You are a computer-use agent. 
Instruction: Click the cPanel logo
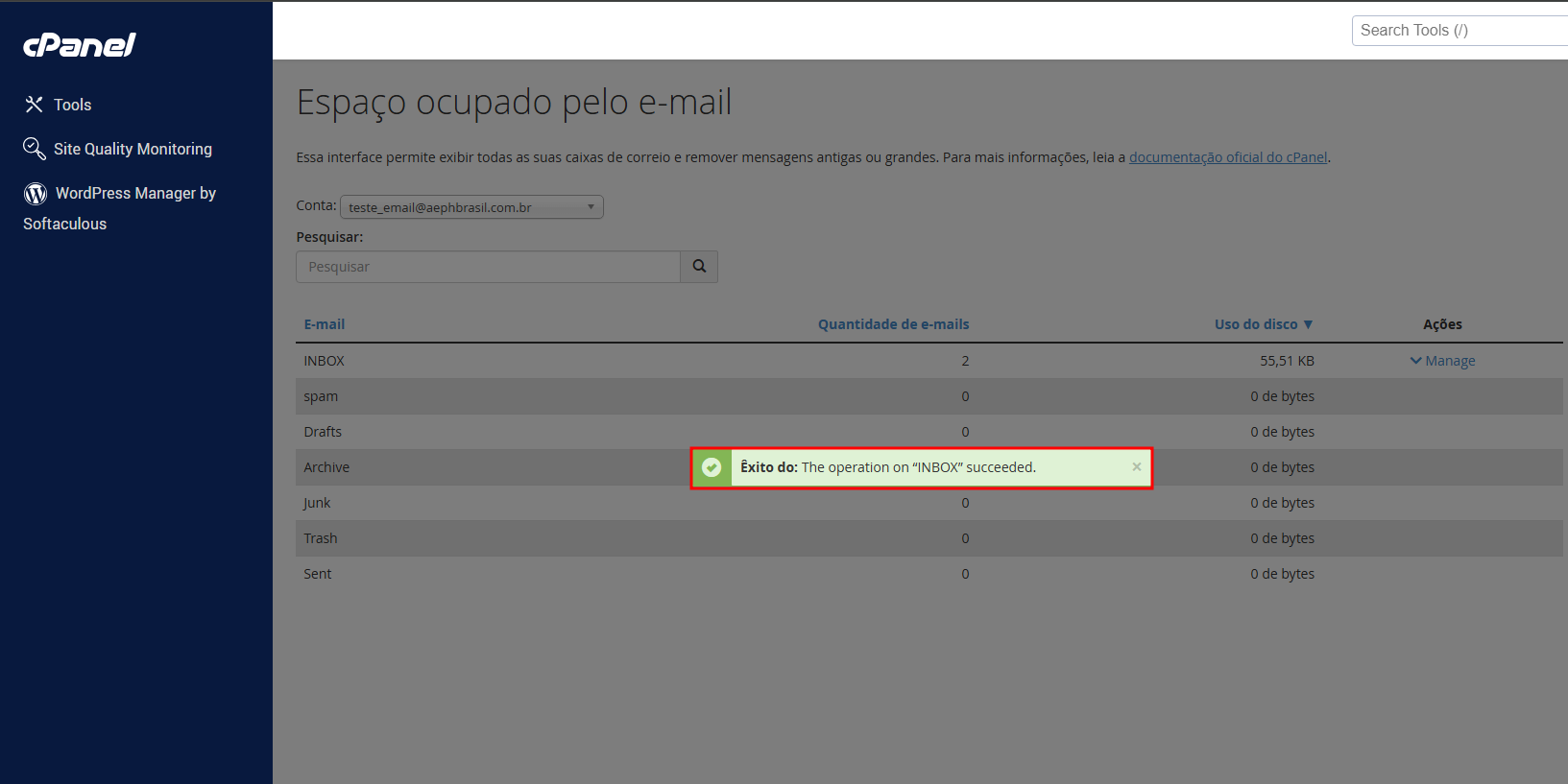coord(80,45)
